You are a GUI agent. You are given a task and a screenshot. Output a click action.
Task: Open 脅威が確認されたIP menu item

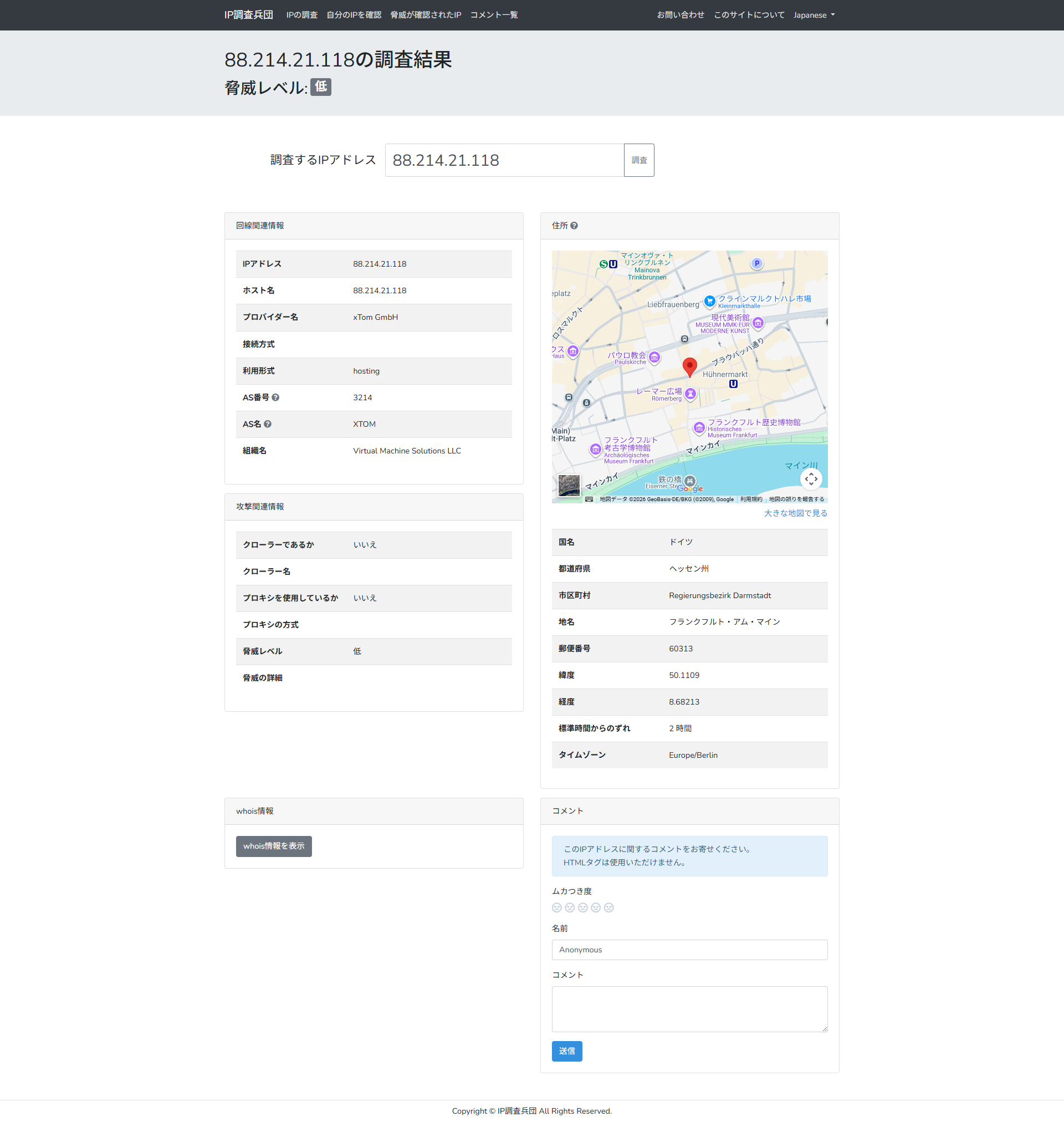click(x=426, y=16)
